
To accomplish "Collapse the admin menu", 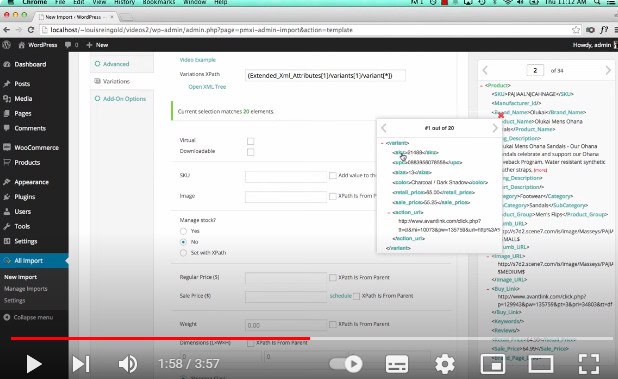I will click(x=28, y=317).
